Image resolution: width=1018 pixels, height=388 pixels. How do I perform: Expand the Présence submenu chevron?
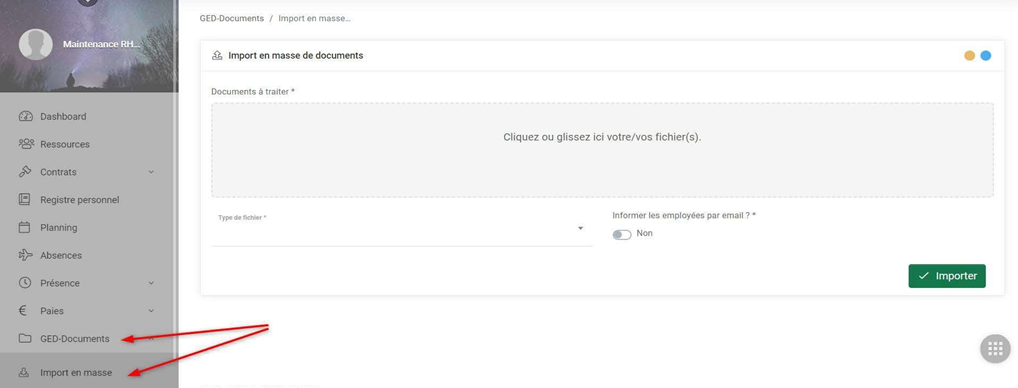coord(151,283)
